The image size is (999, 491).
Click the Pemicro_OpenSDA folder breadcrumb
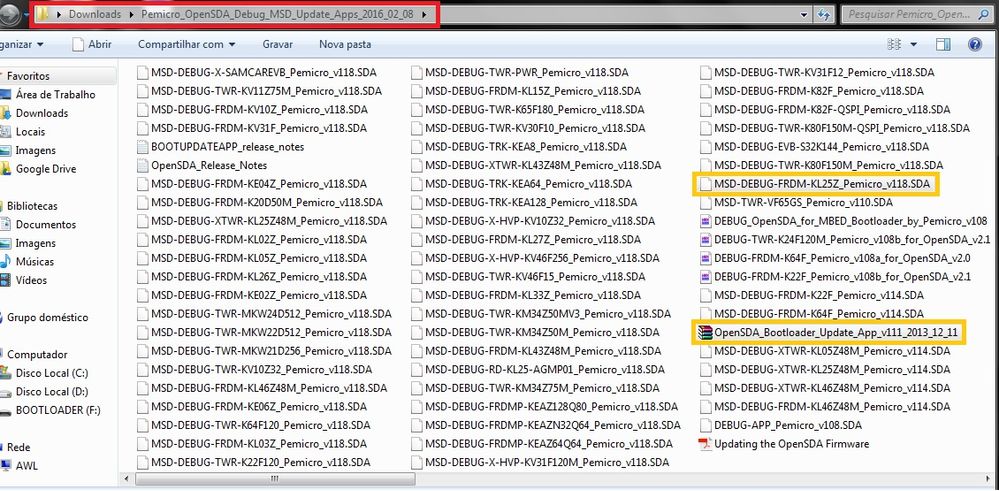point(275,15)
